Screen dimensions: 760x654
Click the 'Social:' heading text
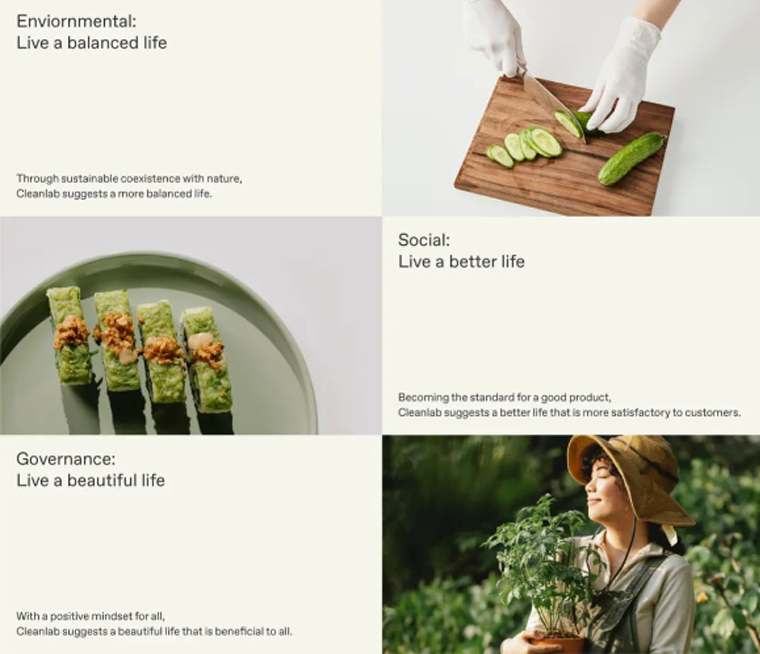424,240
